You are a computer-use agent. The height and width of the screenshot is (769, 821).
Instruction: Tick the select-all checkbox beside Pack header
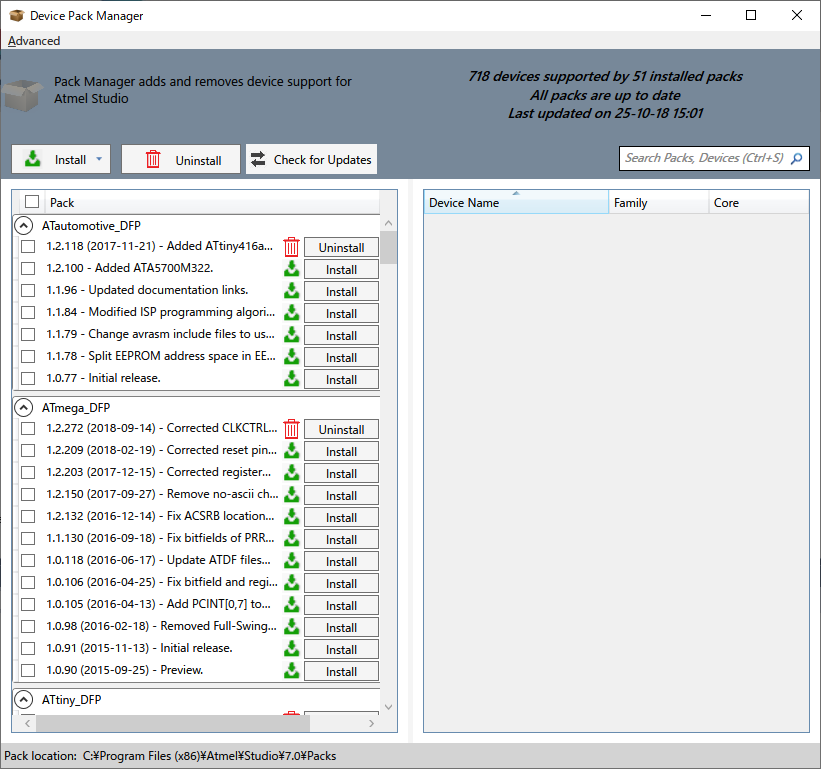click(x=32, y=202)
